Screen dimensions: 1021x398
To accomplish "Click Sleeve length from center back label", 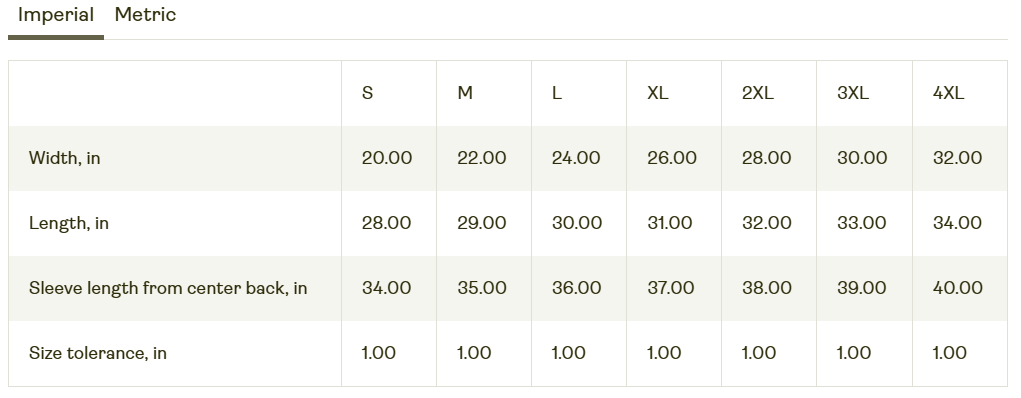I will click(168, 288).
